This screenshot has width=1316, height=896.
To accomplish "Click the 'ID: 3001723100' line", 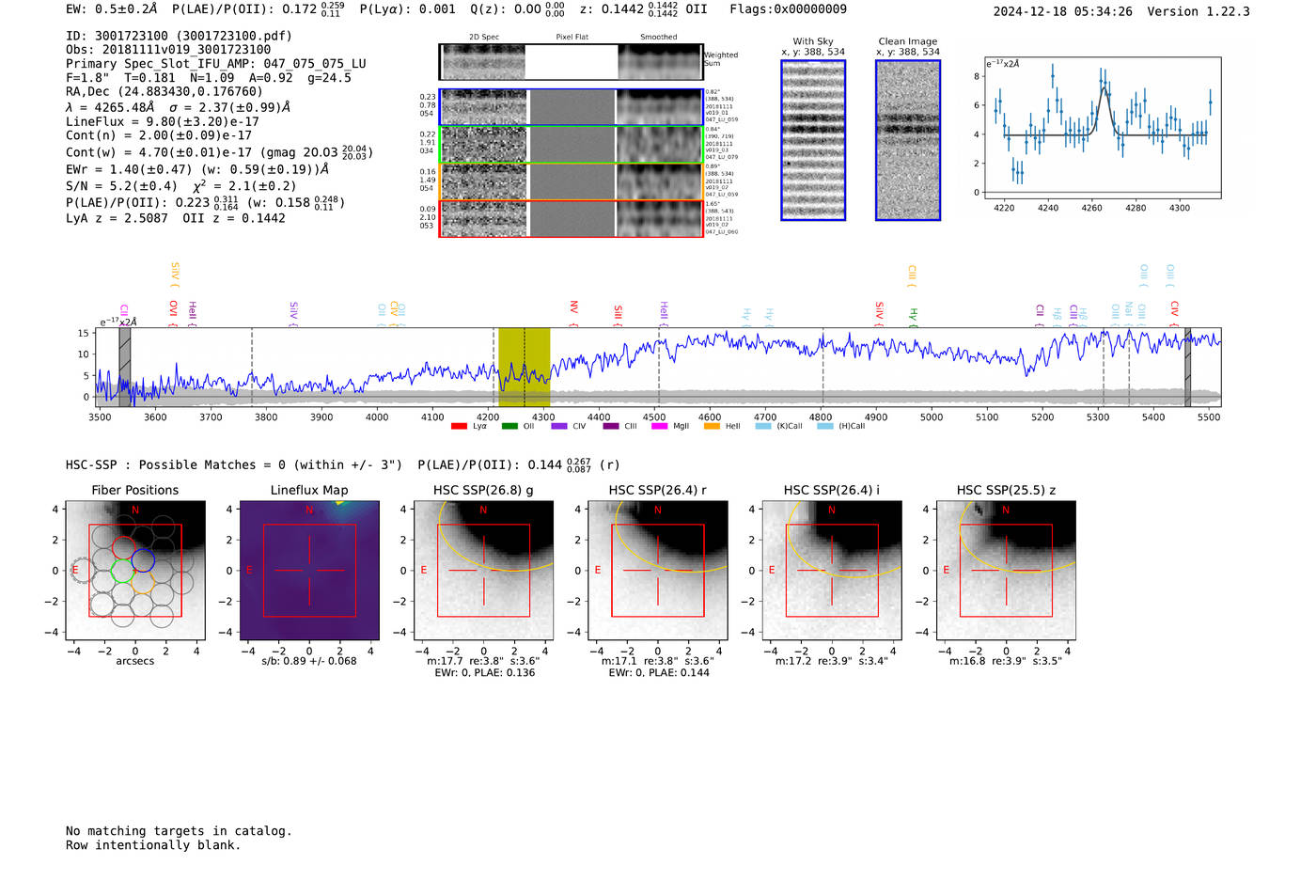I will 179,36.
